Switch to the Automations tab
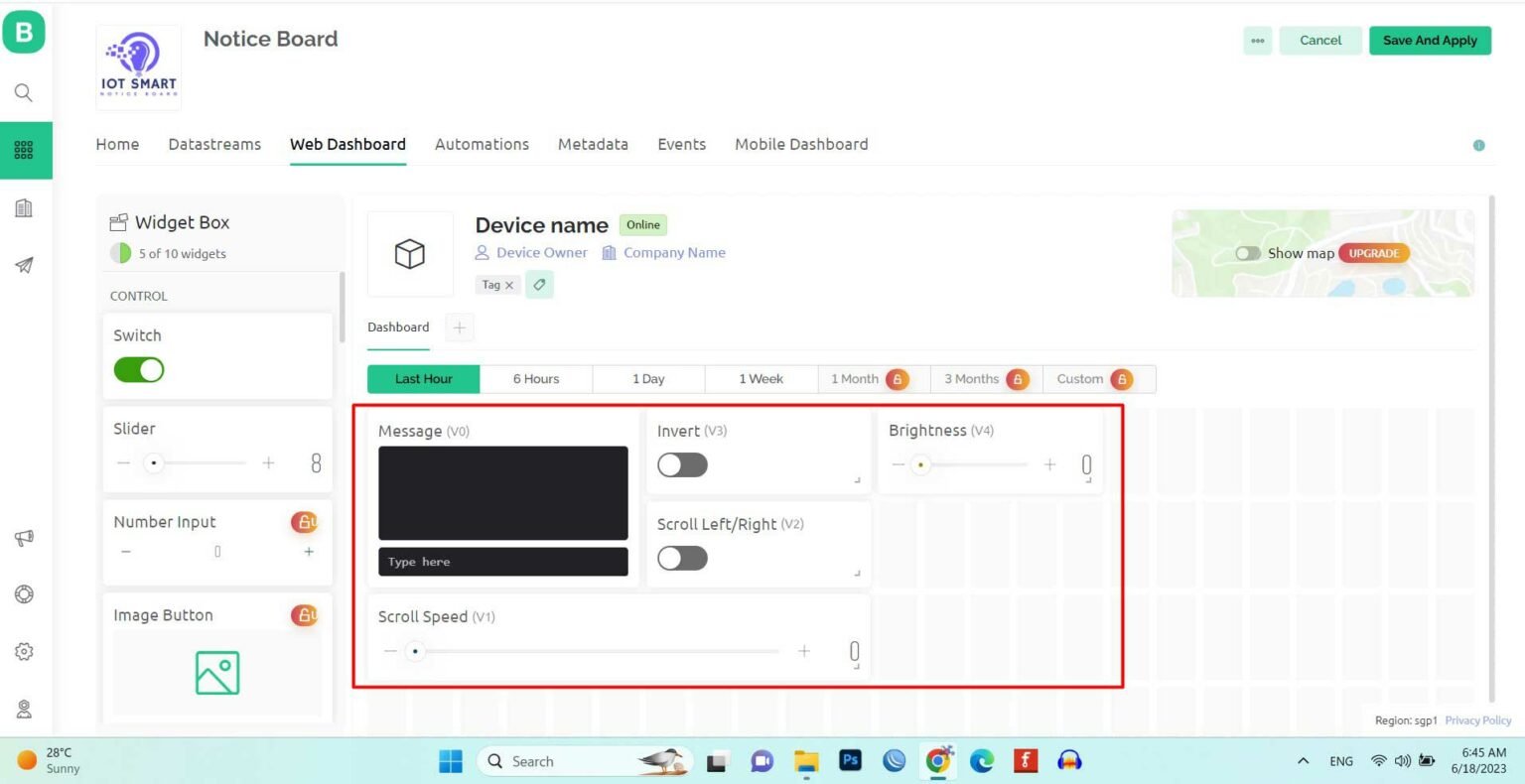 pyautogui.click(x=482, y=144)
